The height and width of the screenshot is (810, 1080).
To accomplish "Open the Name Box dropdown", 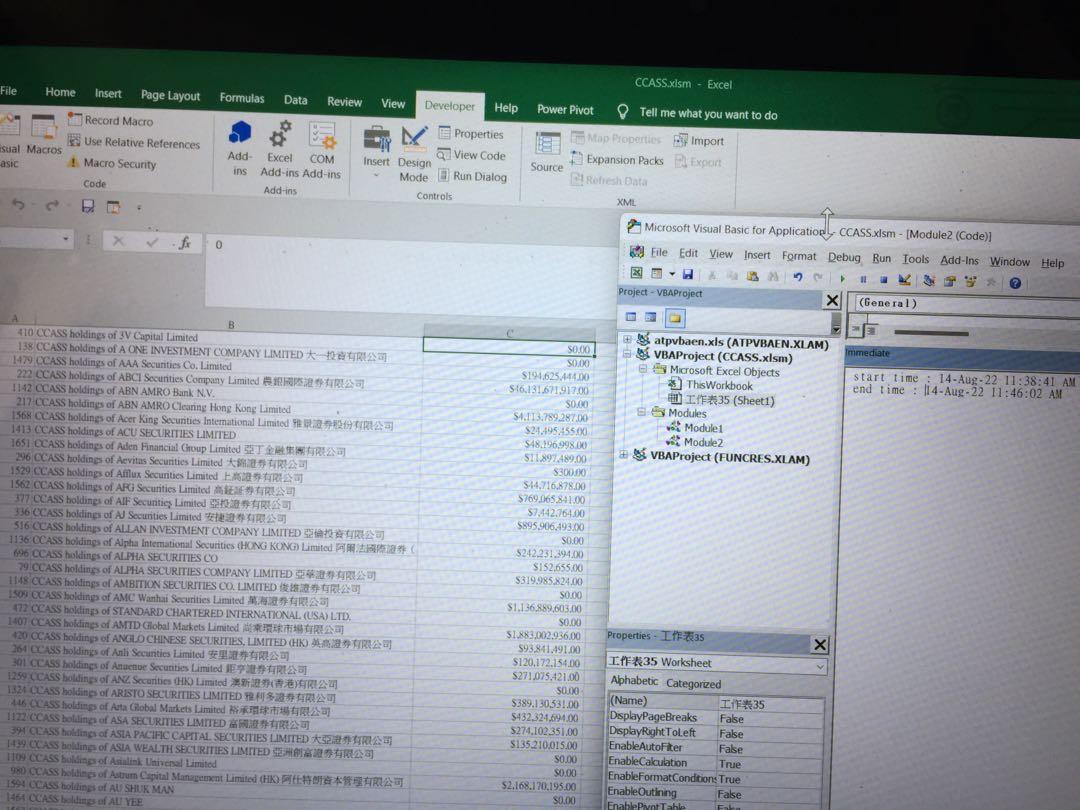I will 65,239.
